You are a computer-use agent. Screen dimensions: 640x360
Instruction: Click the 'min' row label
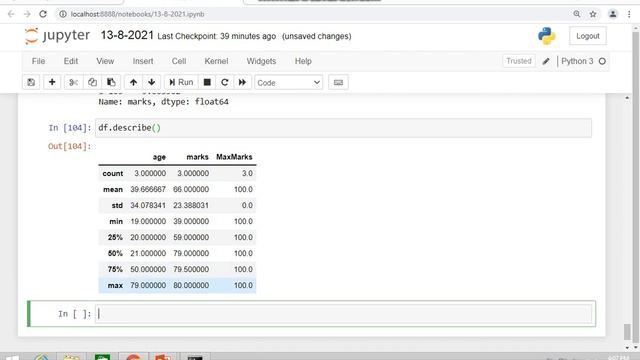pos(116,221)
